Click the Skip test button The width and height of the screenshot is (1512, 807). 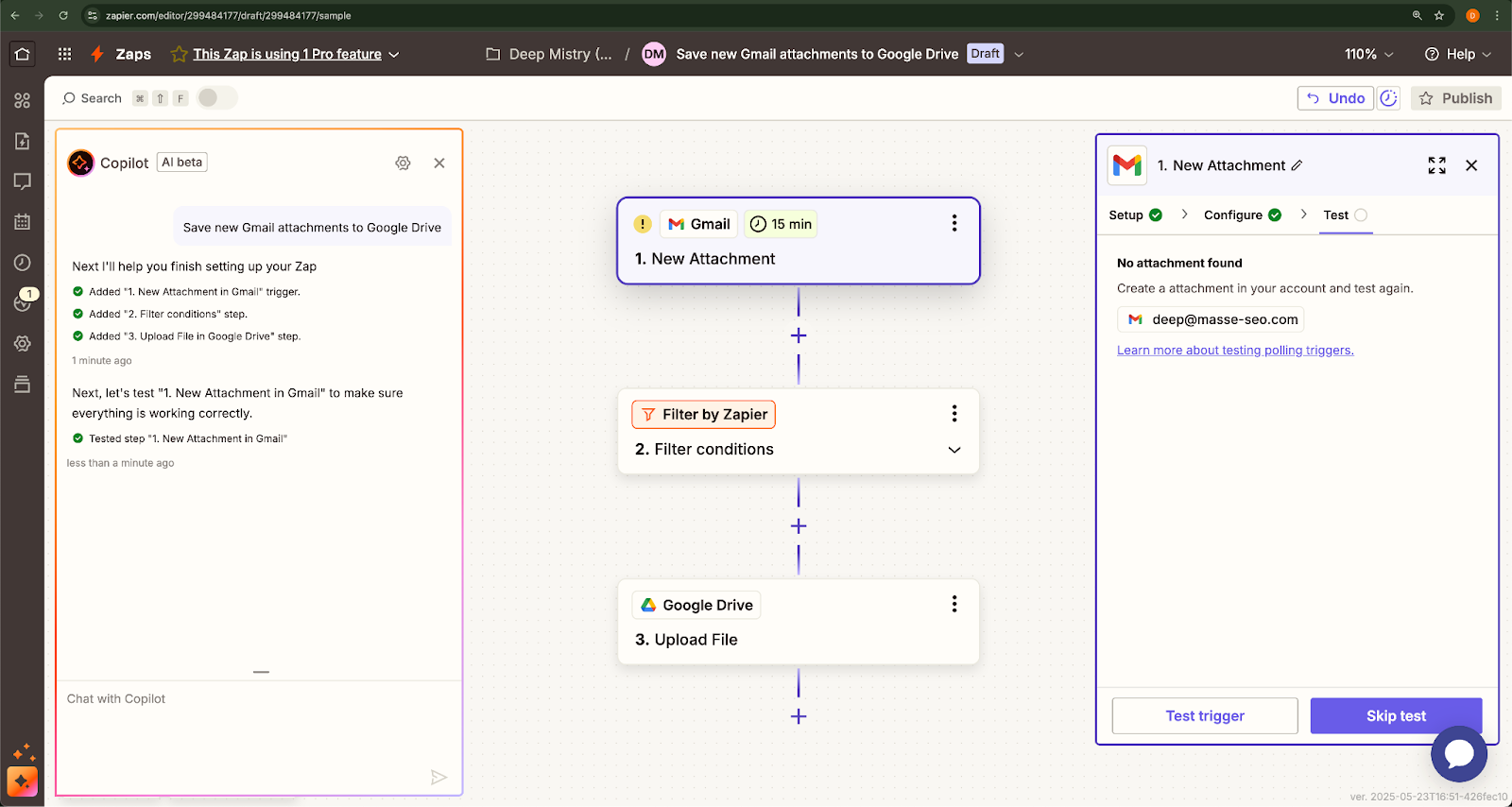click(1396, 715)
